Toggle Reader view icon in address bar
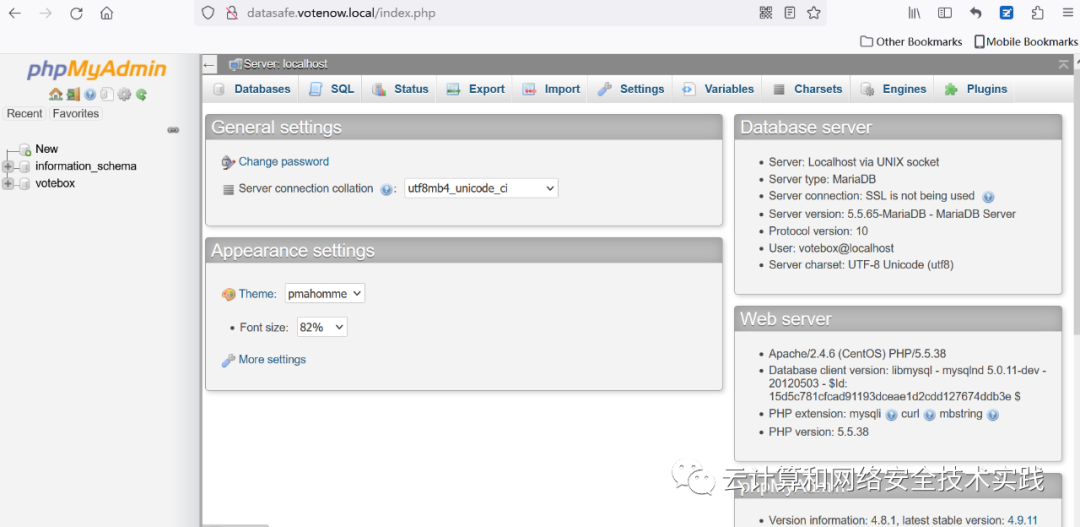 pyautogui.click(x=789, y=12)
